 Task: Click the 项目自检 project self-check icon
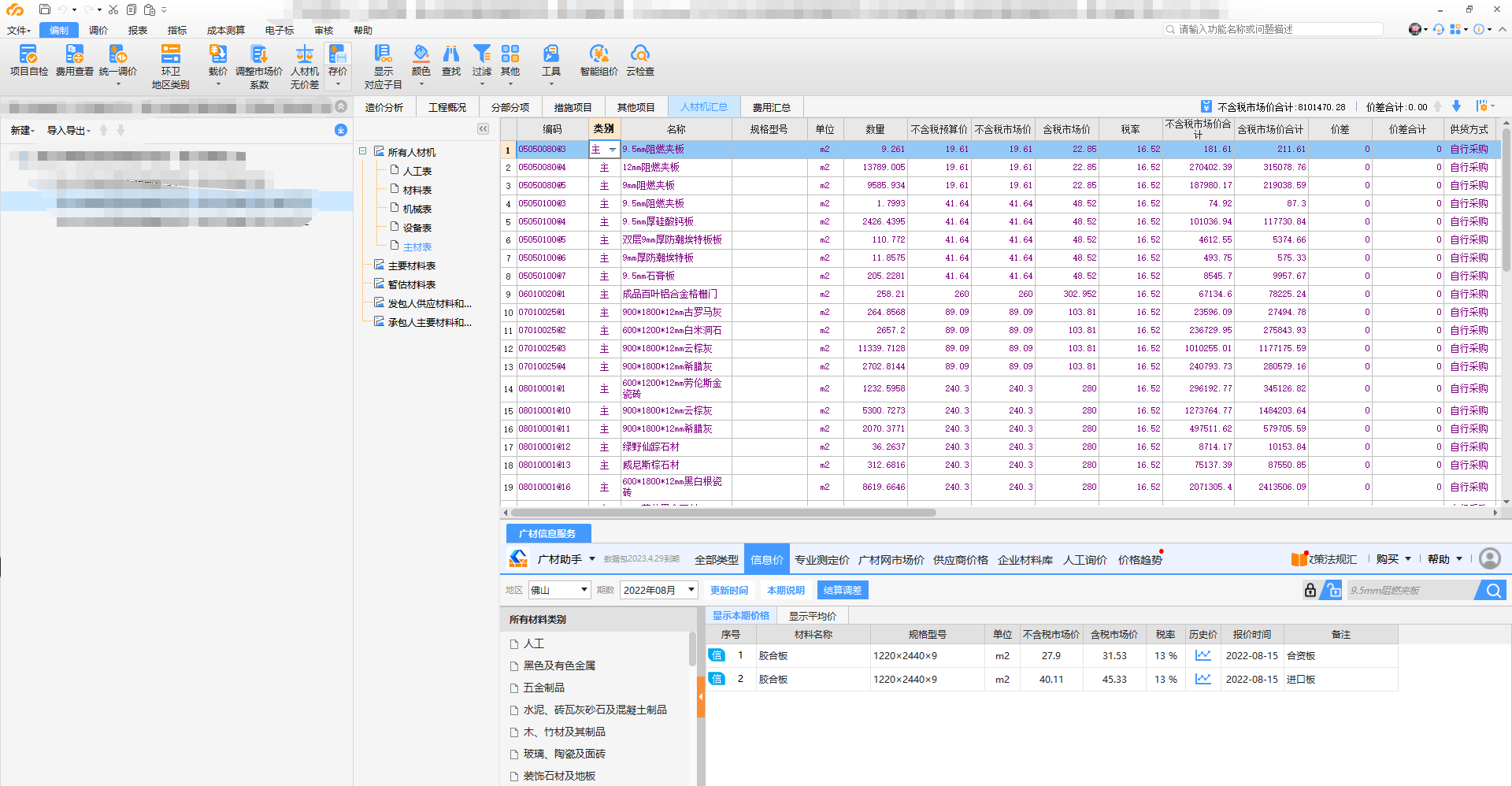[28, 54]
